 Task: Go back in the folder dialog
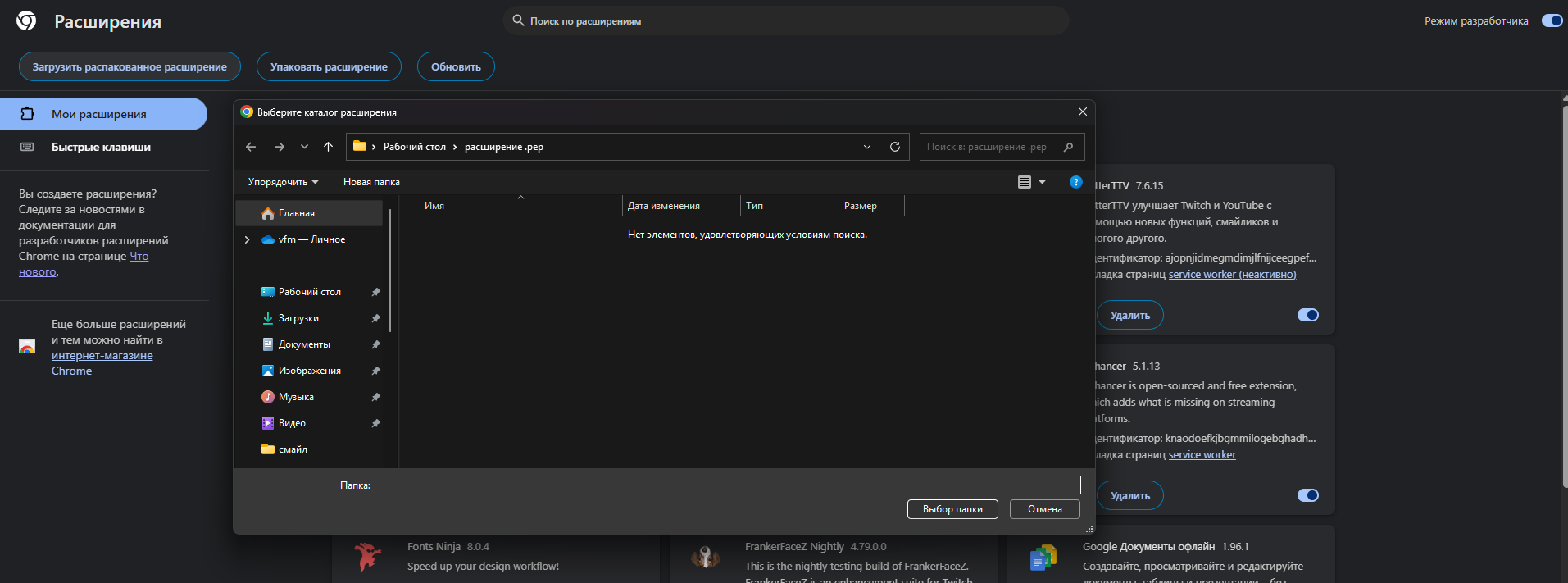tap(251, 147)
